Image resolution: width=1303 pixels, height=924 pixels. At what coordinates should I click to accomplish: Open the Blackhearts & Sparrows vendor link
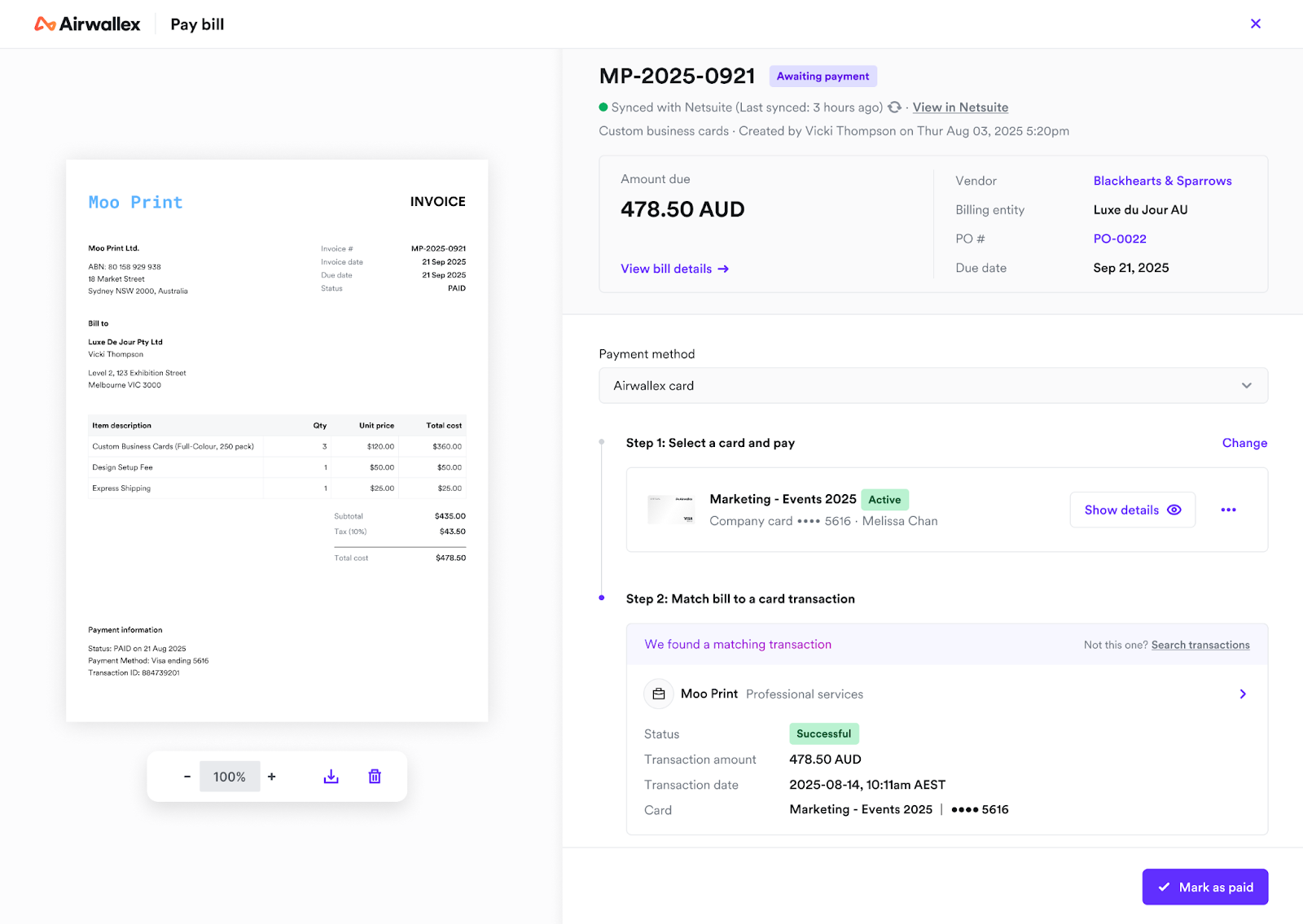1162,181
